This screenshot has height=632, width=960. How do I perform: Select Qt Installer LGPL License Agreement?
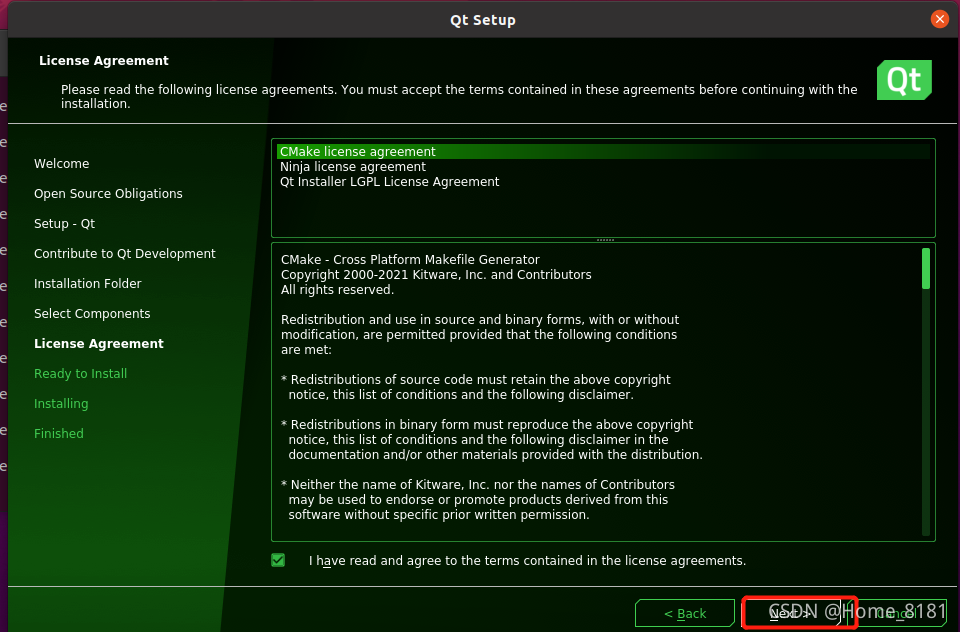603,182
